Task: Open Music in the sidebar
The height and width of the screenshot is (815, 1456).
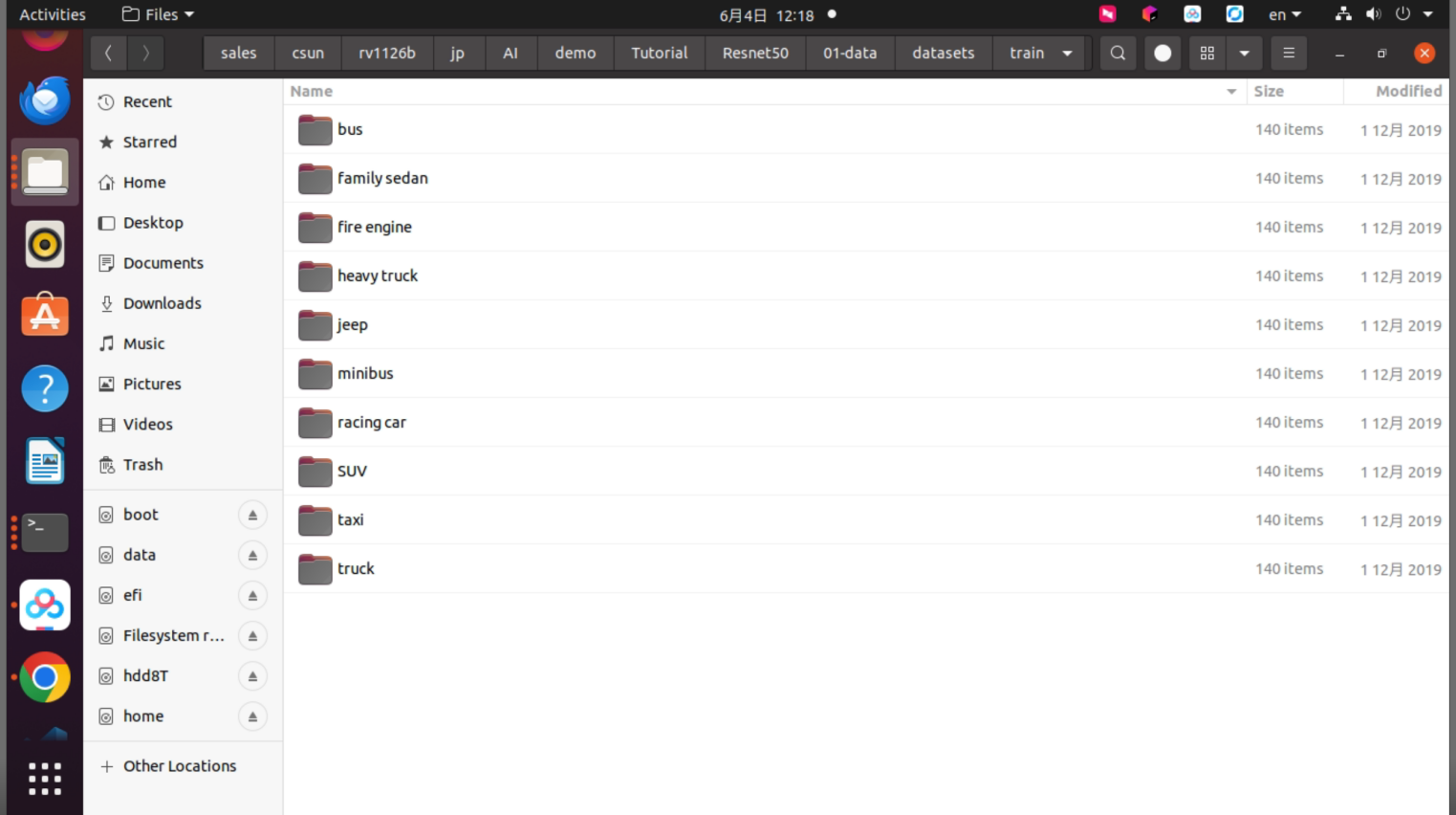Action: pos(183,343)
